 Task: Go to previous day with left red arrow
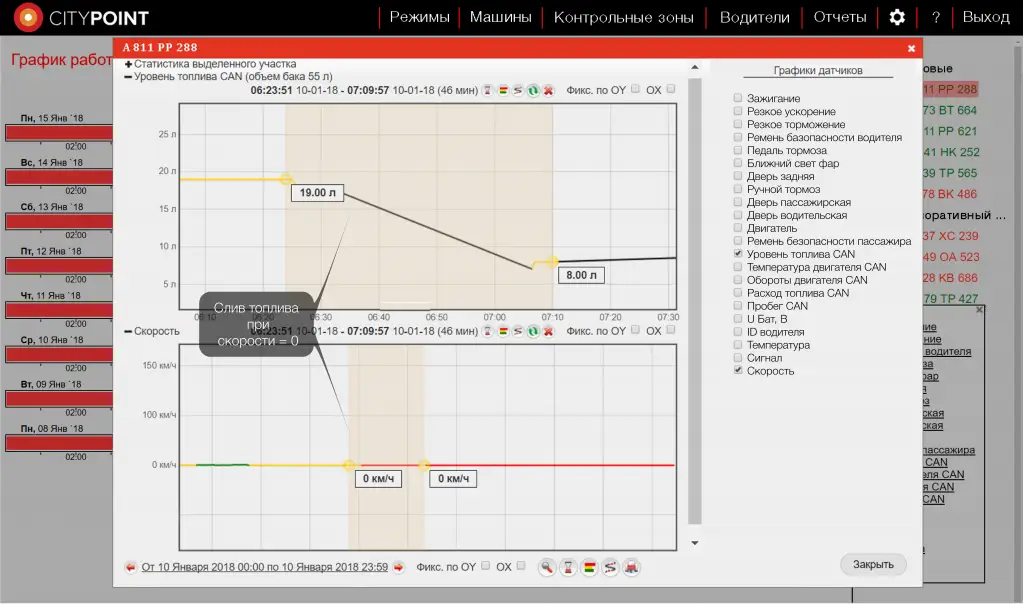click(x=130, y=567)
